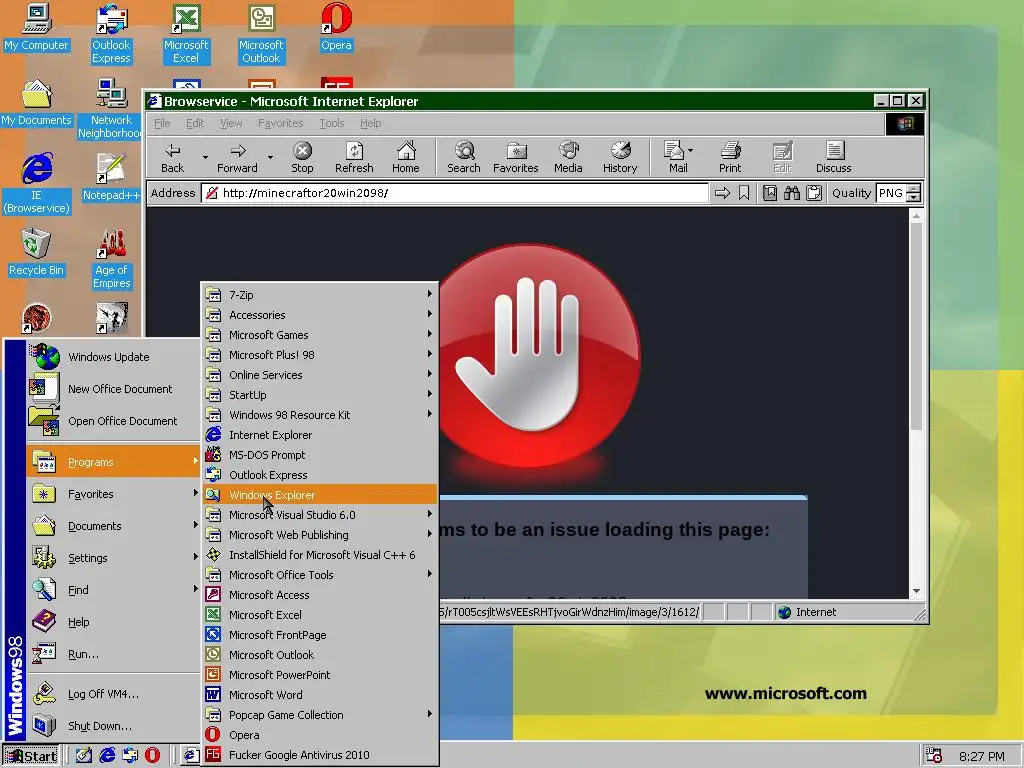The height and width of the screenshot is (768, 1024).
Task: Open Favorites toolbar button
Action: [x=515, y=157]
